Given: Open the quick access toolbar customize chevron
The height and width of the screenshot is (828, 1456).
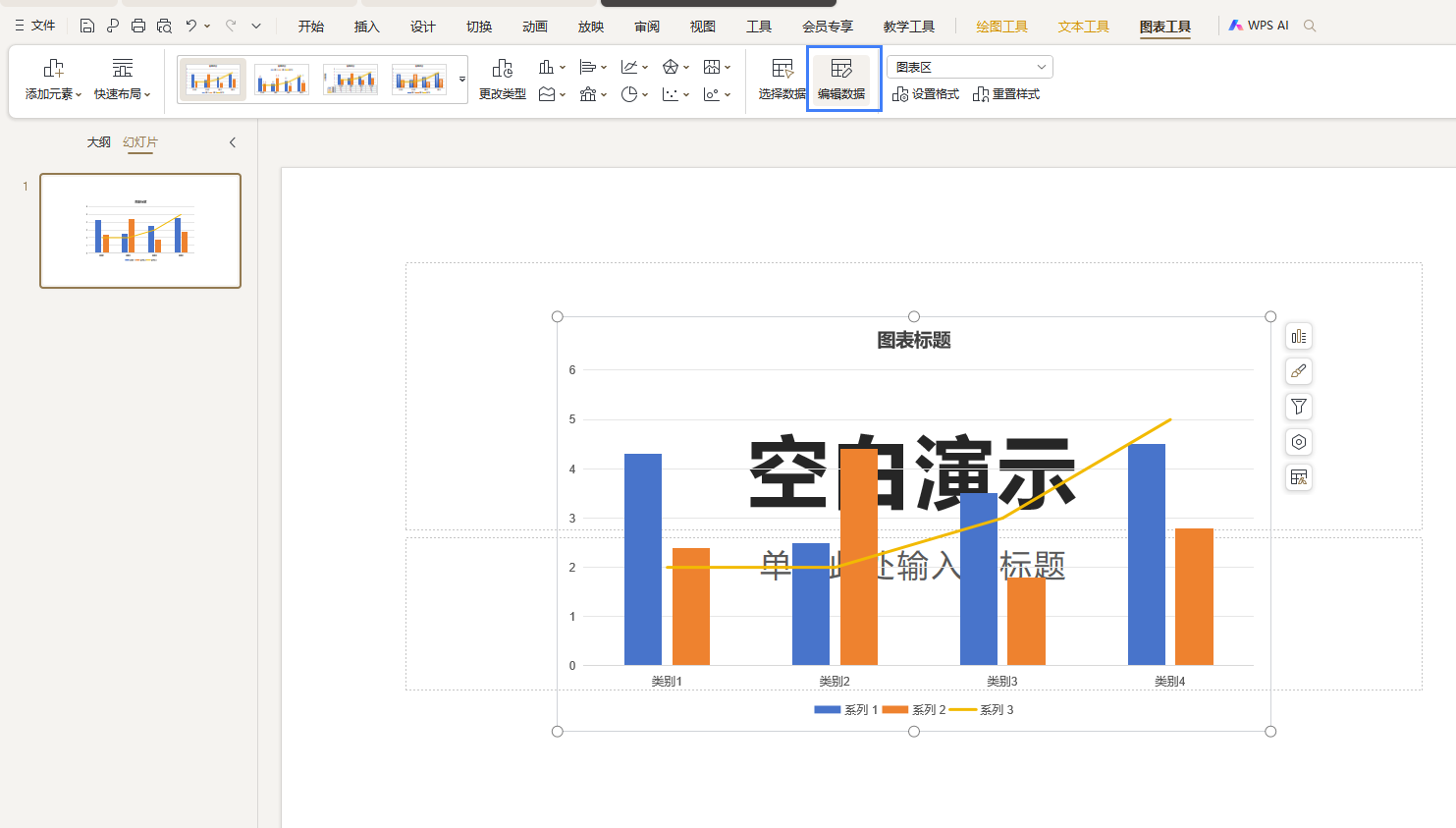Looking at the screenshot, I should click(x=256, y=26).
